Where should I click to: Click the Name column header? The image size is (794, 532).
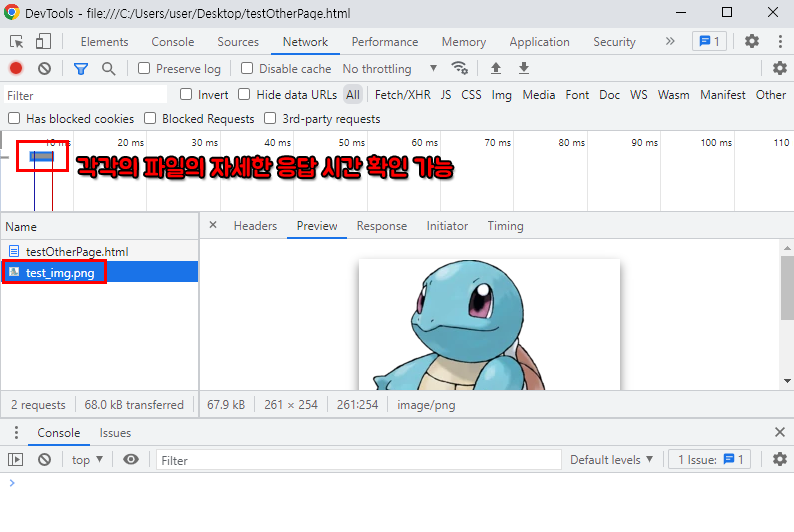(x=99, y=226)
